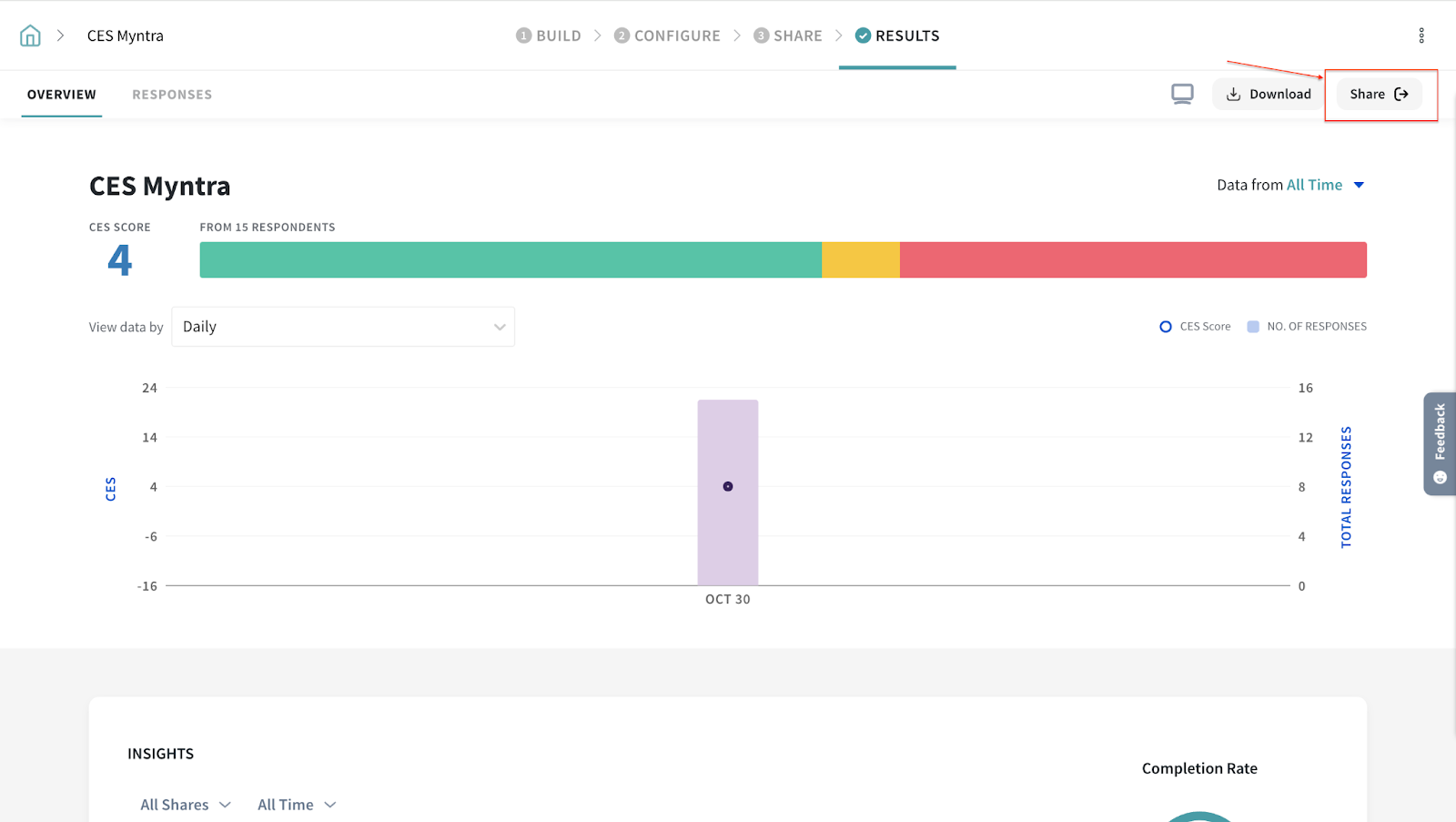The width and height of the screenshot is (1456, 822).
Task: Click the green segment of CES bar
Action: (510, 259)
